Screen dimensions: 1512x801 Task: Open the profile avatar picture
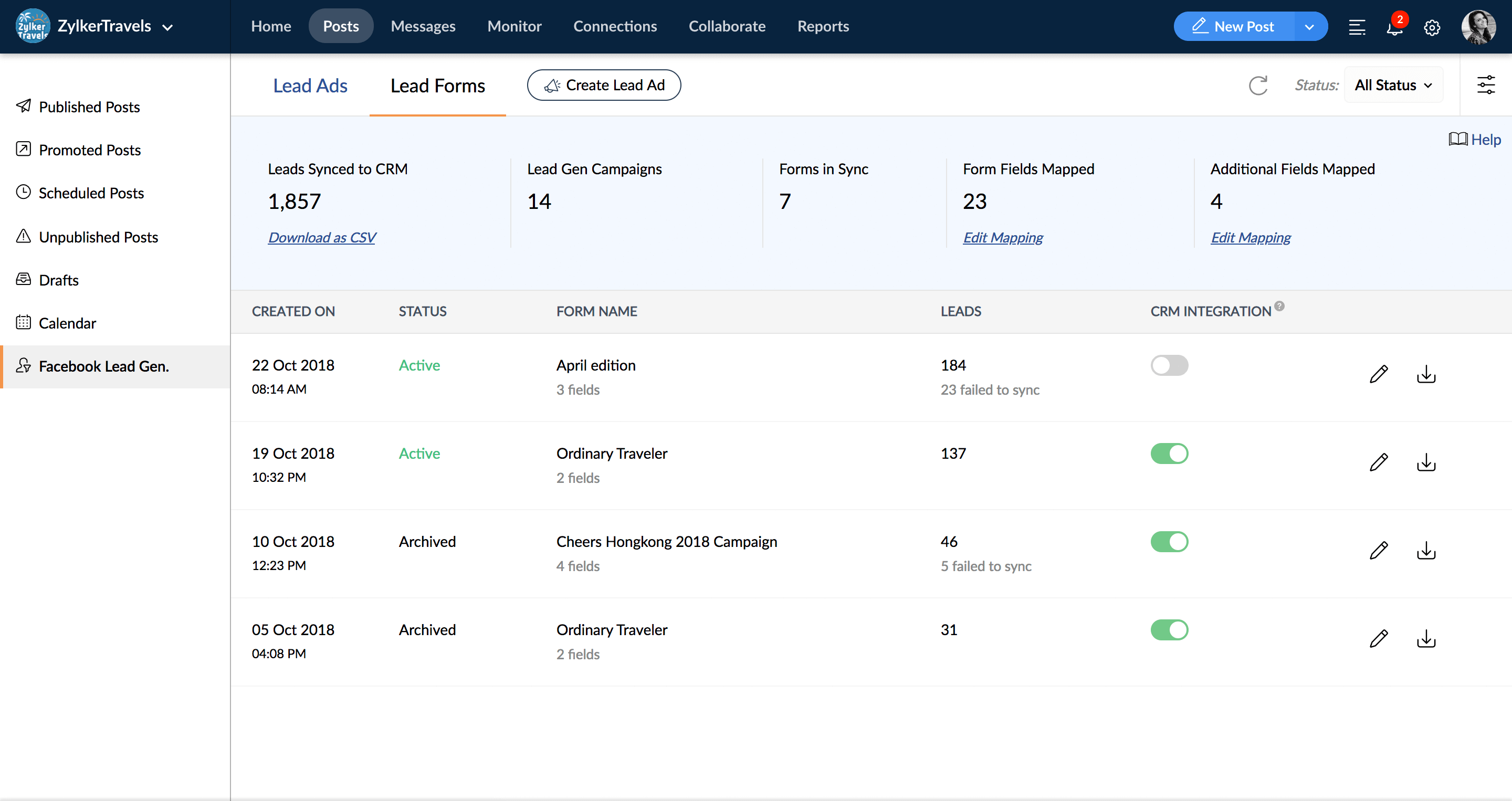click(x=1479, y=27)
